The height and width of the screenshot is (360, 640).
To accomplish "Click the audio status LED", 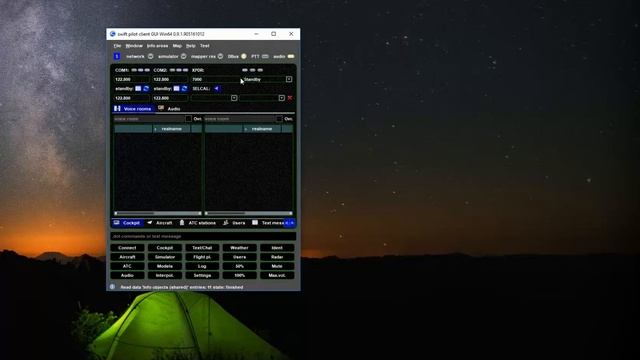I will point(291,56).
